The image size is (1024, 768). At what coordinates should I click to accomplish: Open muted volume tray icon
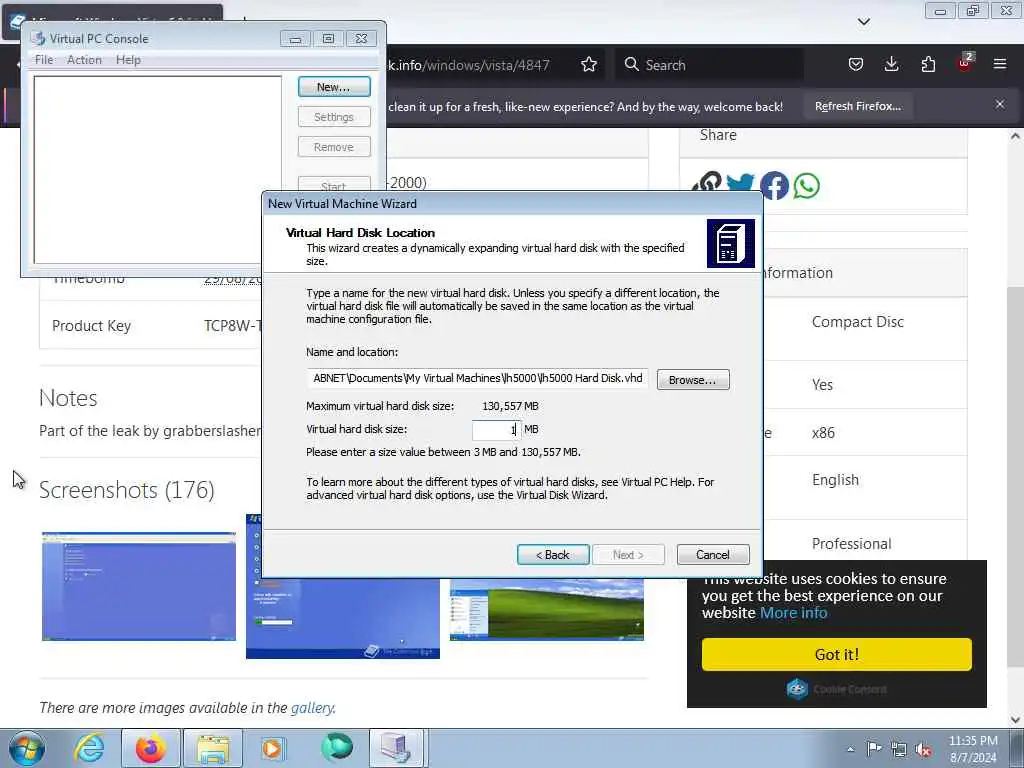click(923, 749)
